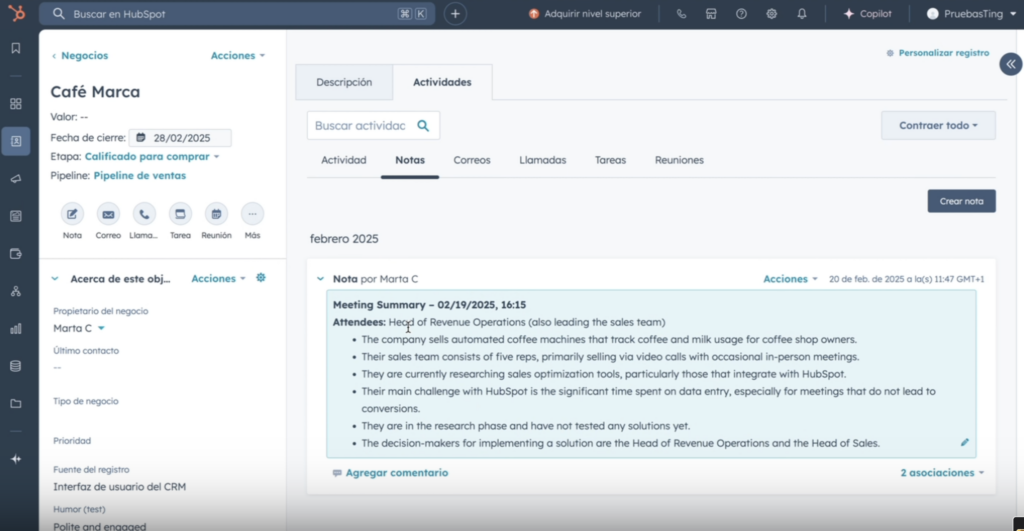Open the phone calling icon in the top bar

pyautogui.click(x=681, y=14)
